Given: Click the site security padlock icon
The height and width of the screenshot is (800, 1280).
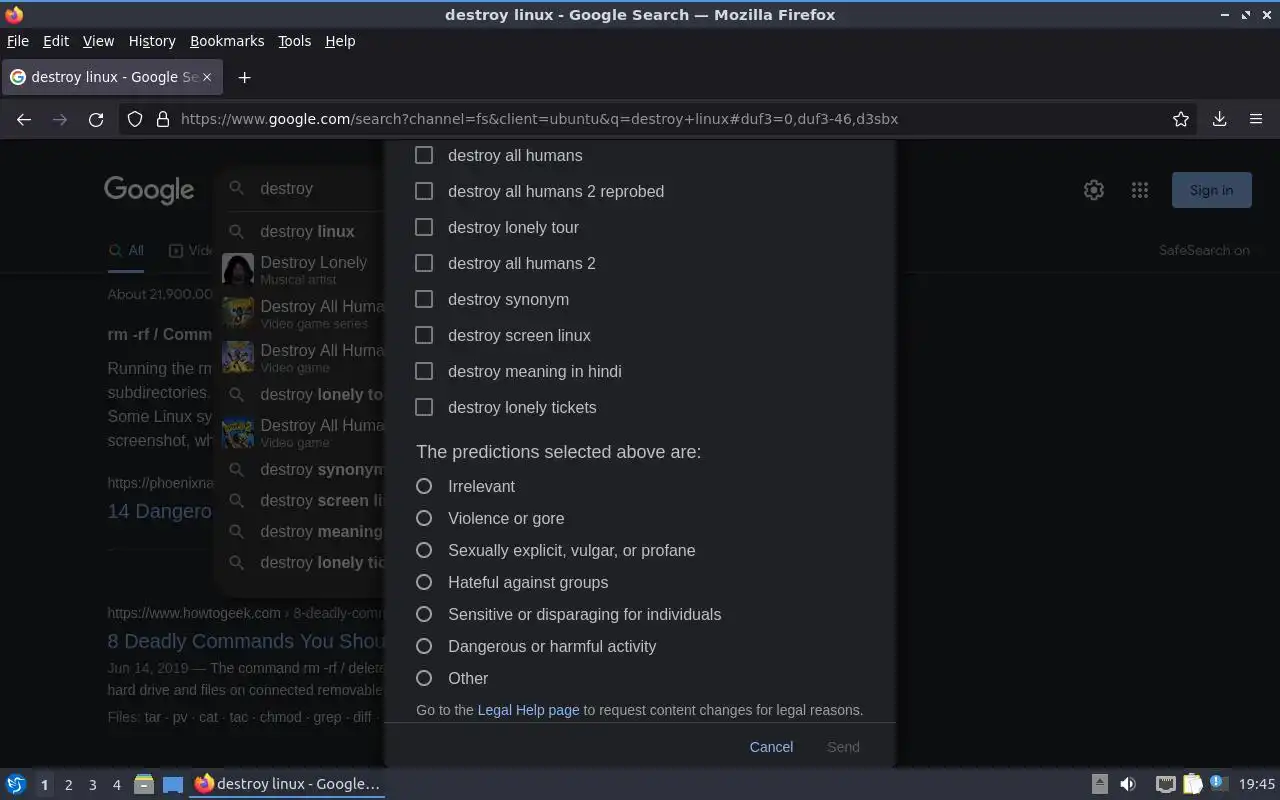Looking at the screenshot, I should pos(163,119).
